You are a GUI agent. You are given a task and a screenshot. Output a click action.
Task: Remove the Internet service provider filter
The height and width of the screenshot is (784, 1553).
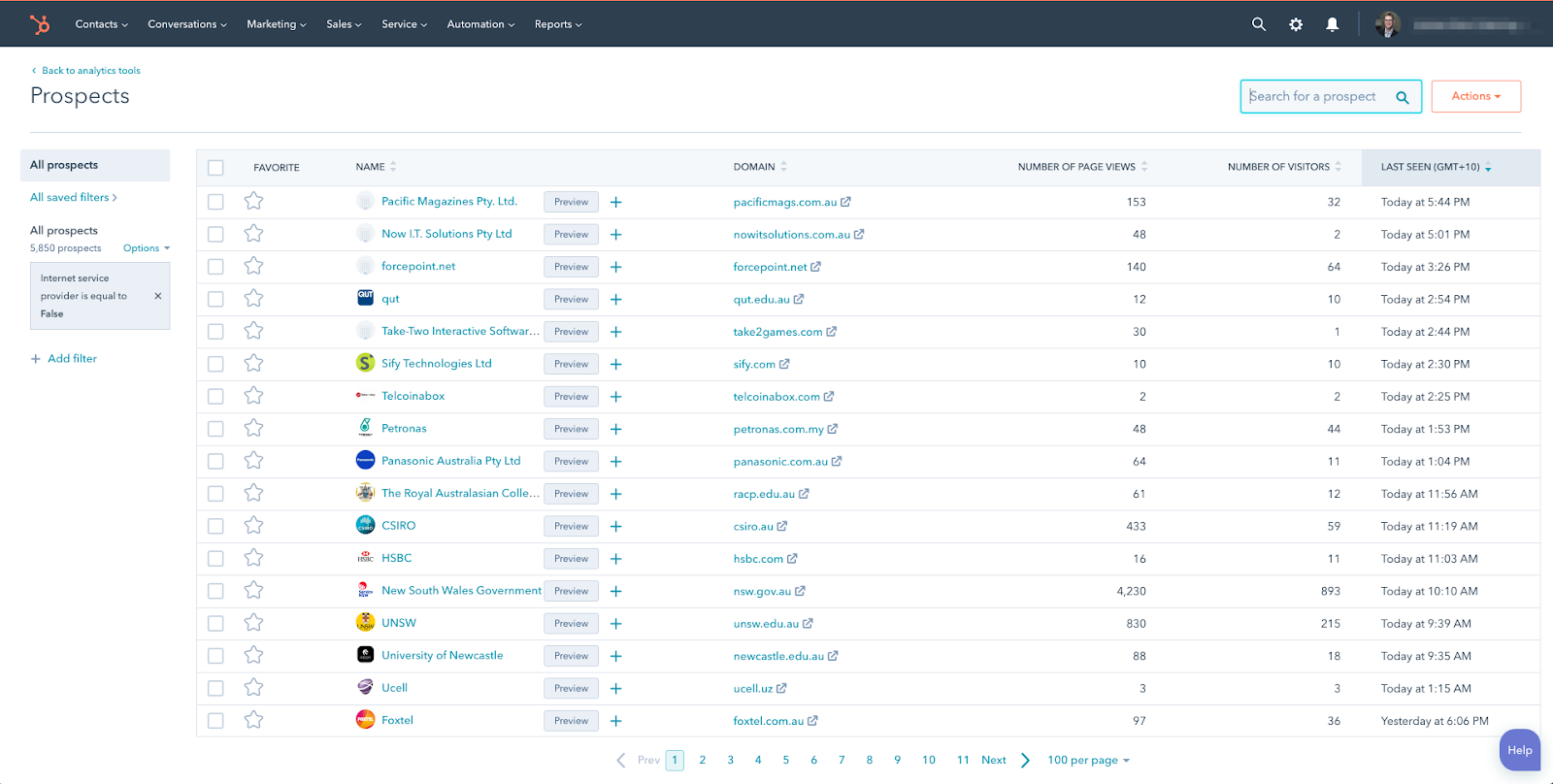(158, 296)
